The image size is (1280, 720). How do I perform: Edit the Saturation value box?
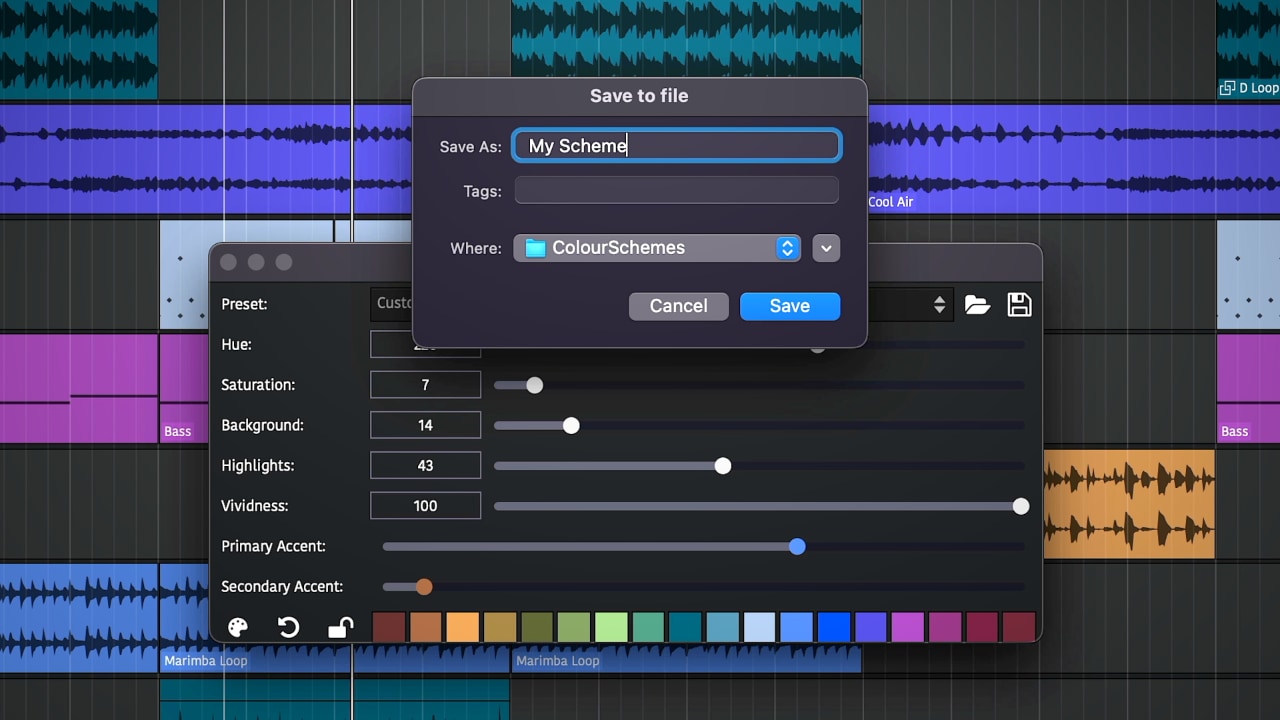pos(425,384)
